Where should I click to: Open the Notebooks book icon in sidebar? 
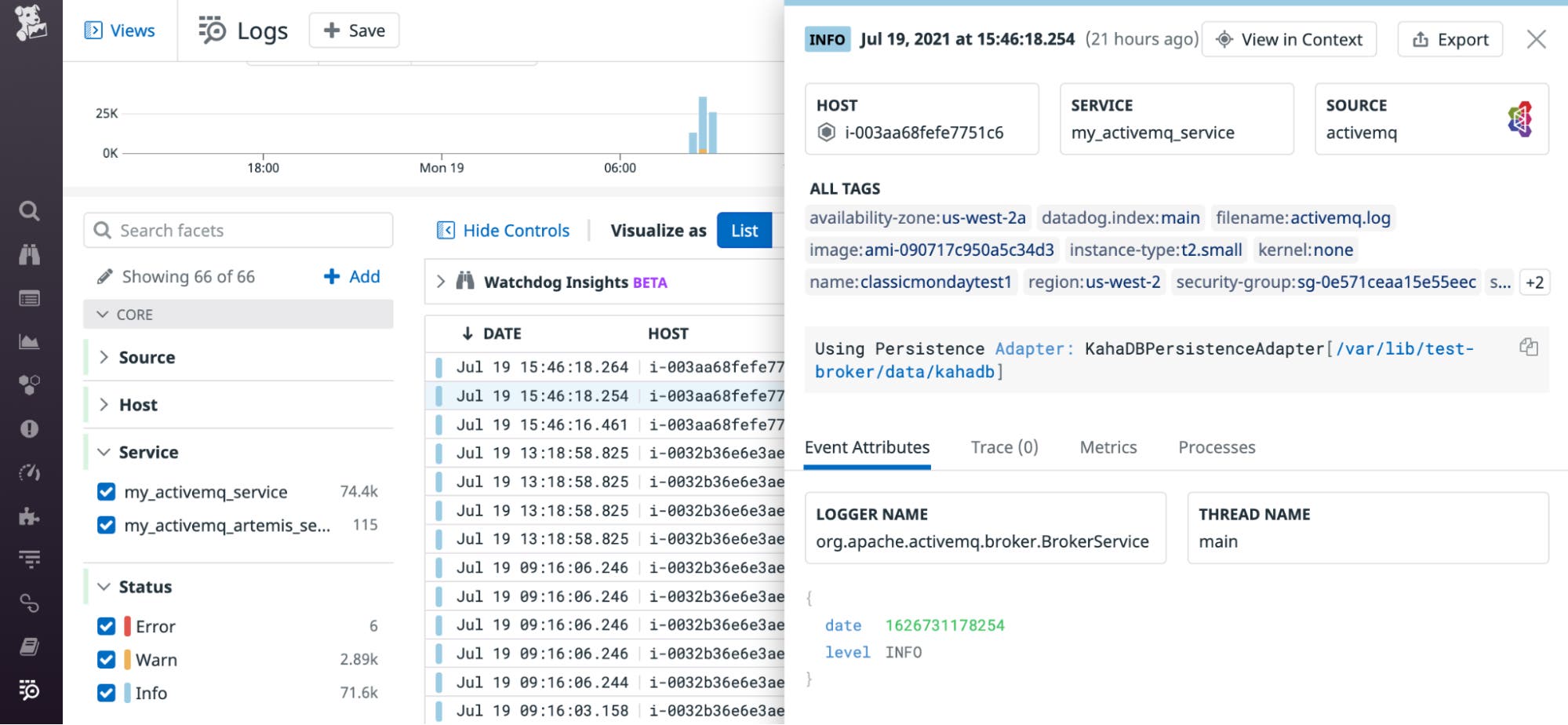pos(29,647)
